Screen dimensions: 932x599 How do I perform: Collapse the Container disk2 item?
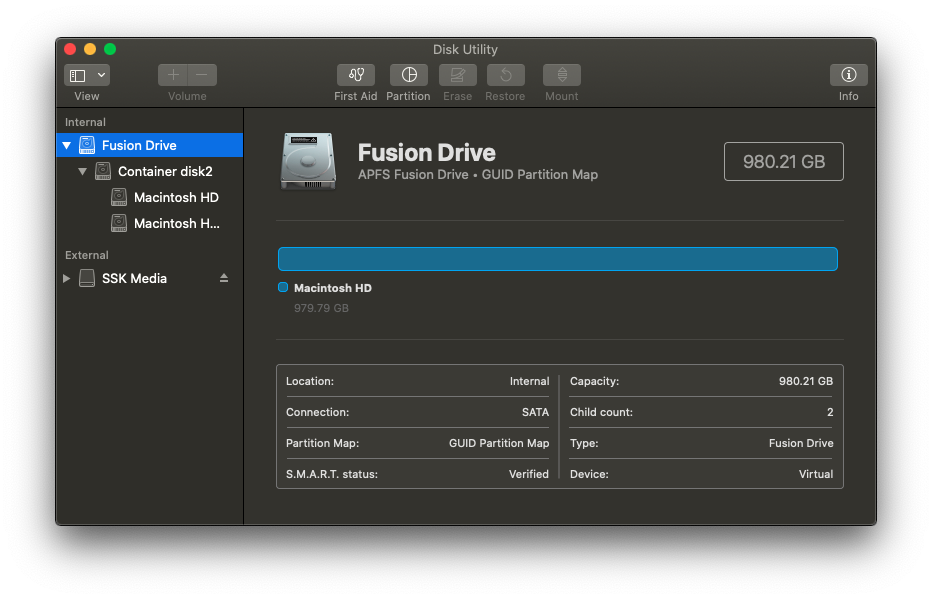tap(83, 172)
